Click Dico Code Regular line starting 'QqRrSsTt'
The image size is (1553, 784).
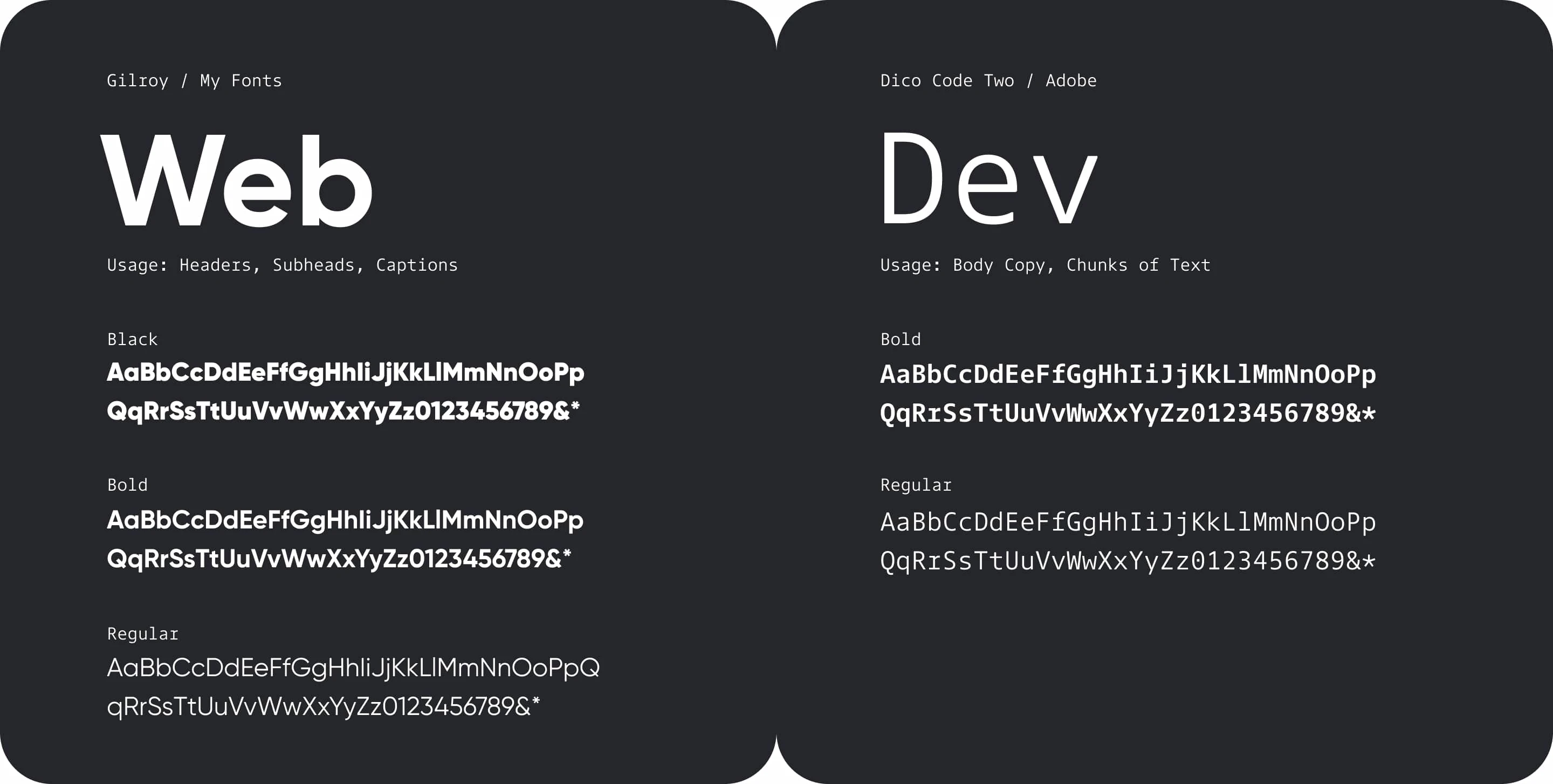pos(1128,562)
